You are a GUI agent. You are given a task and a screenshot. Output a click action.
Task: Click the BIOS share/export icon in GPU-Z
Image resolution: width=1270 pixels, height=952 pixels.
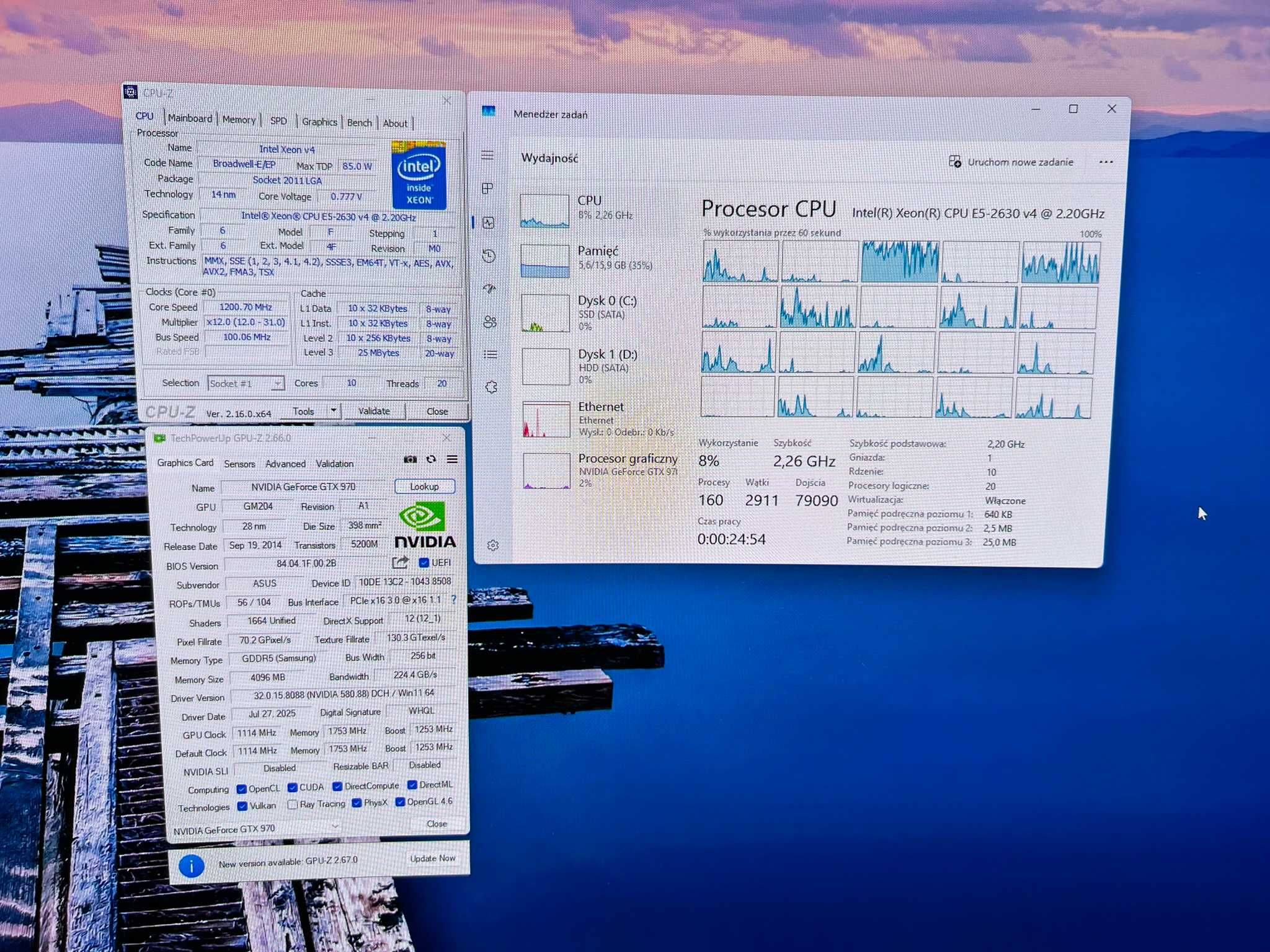(x=401, y=562)
